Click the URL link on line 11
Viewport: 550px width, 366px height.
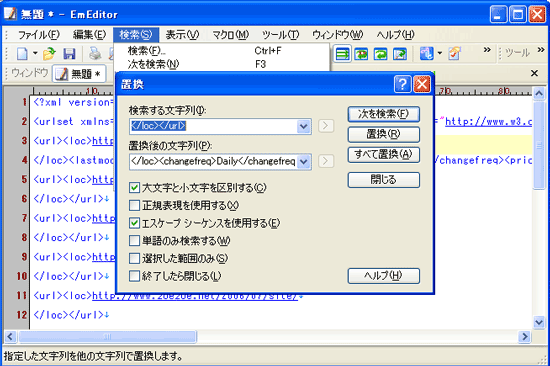click(x=195, y=296)
